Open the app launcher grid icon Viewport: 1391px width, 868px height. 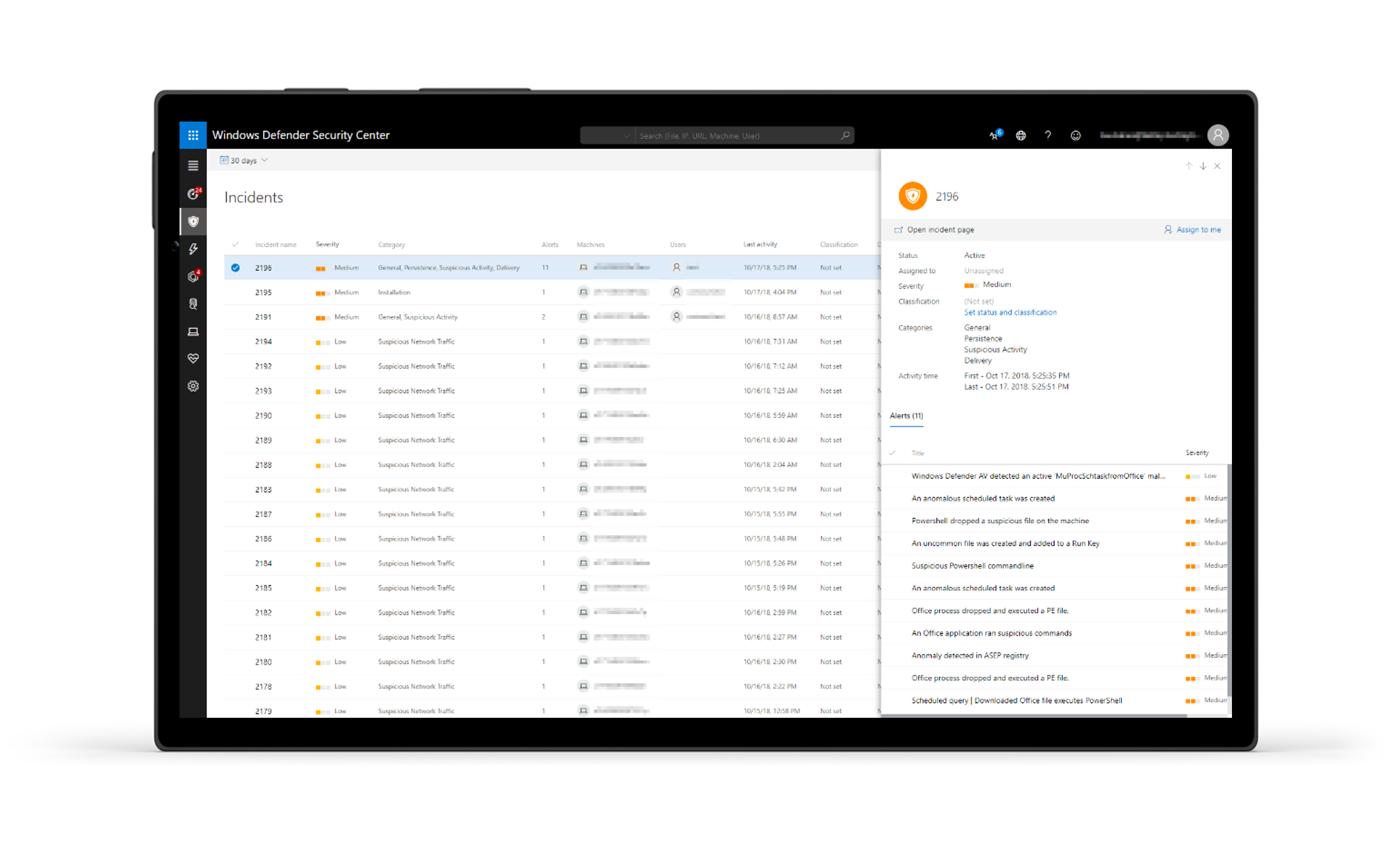click(193, 135)
